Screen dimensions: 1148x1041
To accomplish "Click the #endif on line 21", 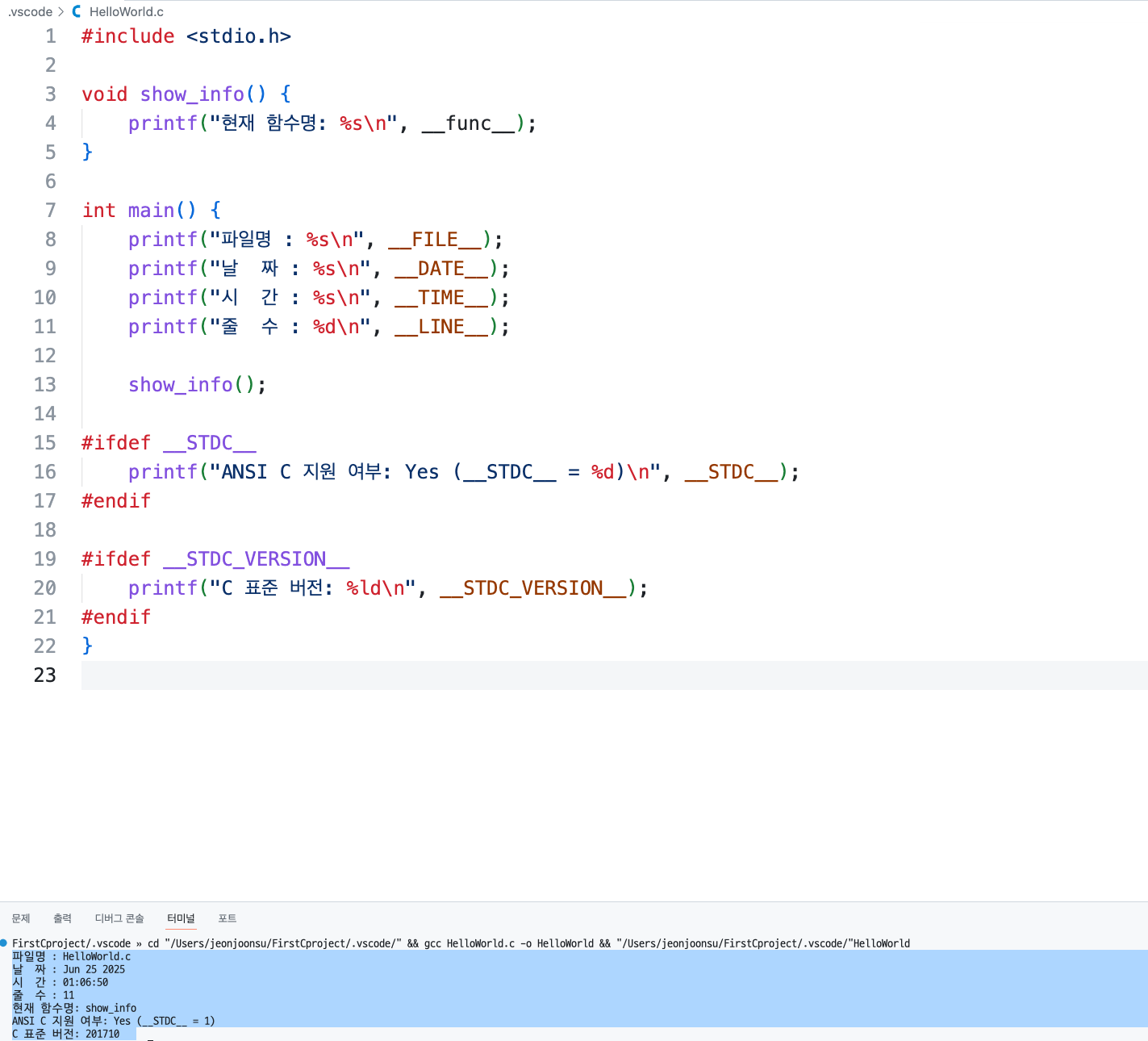I will pos(116,617).
